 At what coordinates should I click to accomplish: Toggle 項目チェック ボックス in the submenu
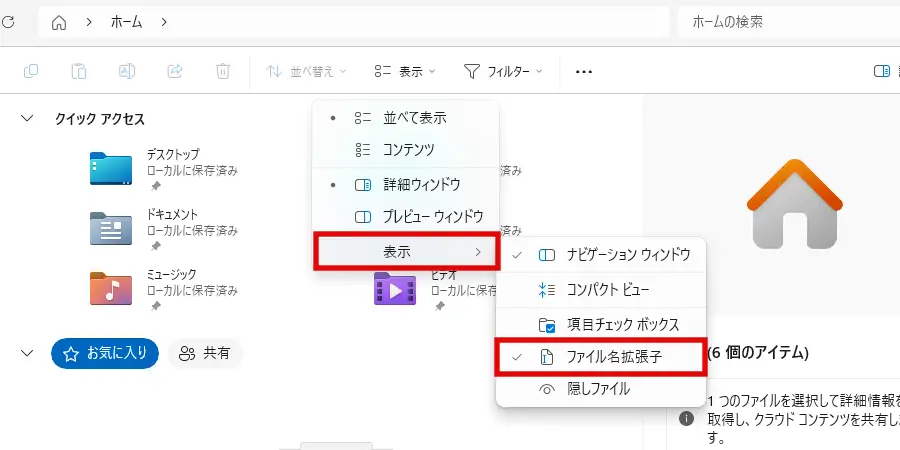(x=600, y=325)
